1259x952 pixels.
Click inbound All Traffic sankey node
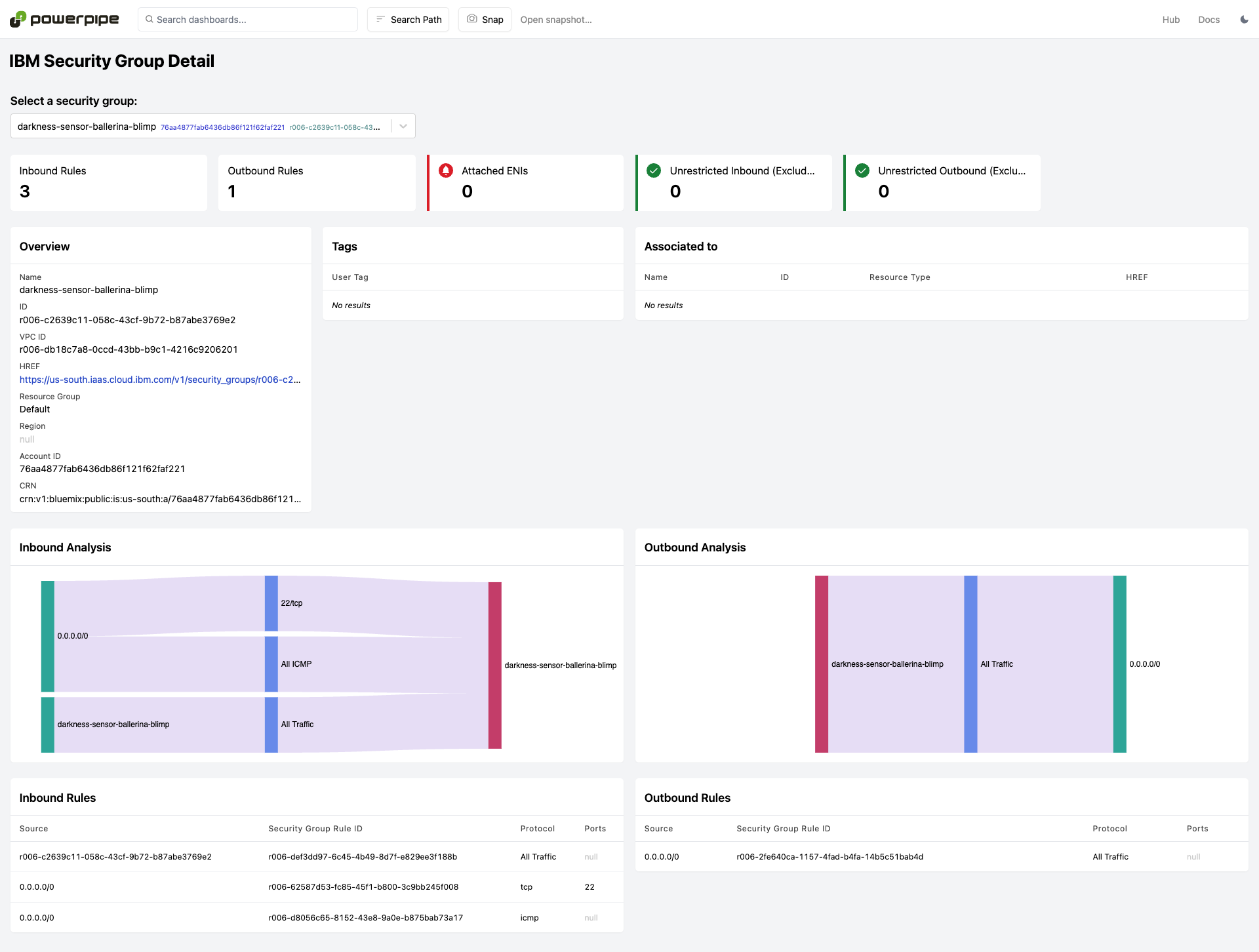[271, 724]
